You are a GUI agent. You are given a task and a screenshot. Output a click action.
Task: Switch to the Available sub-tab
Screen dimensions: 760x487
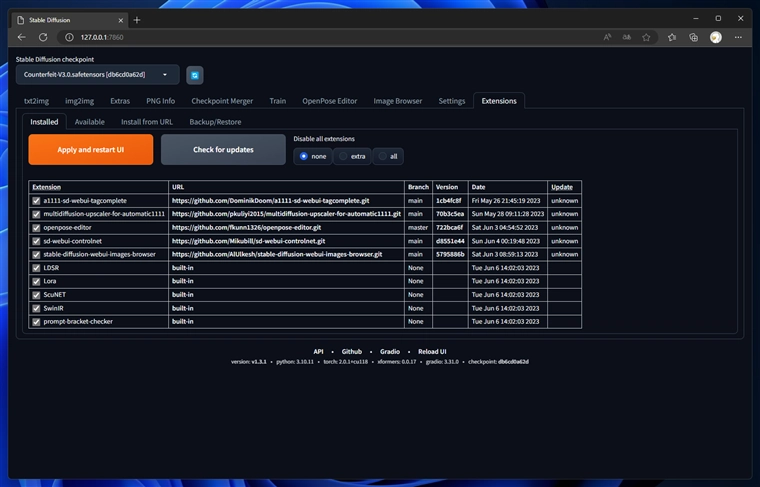pos(90,122)
